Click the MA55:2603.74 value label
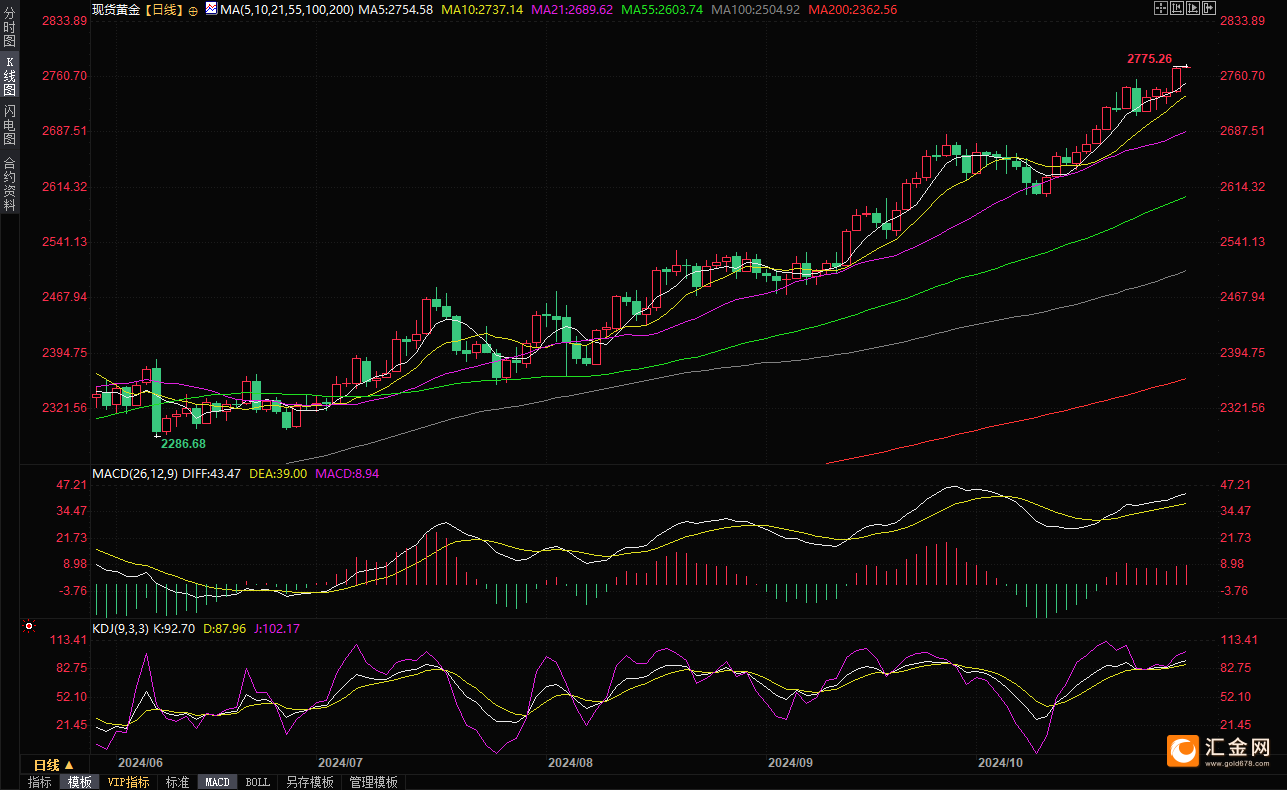The image size is (1287, 790). 662,9
